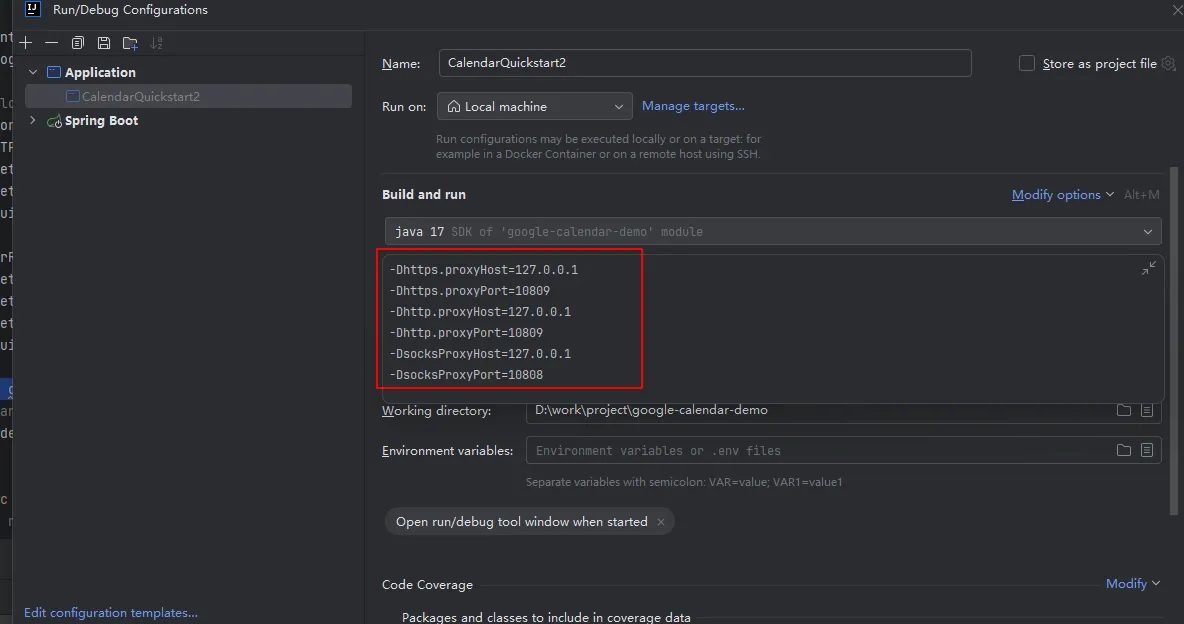The height and width of the screenshot is (624, 1184).
Task: Collapse the VM options field using shrink icon
Action: [1149, 268]
